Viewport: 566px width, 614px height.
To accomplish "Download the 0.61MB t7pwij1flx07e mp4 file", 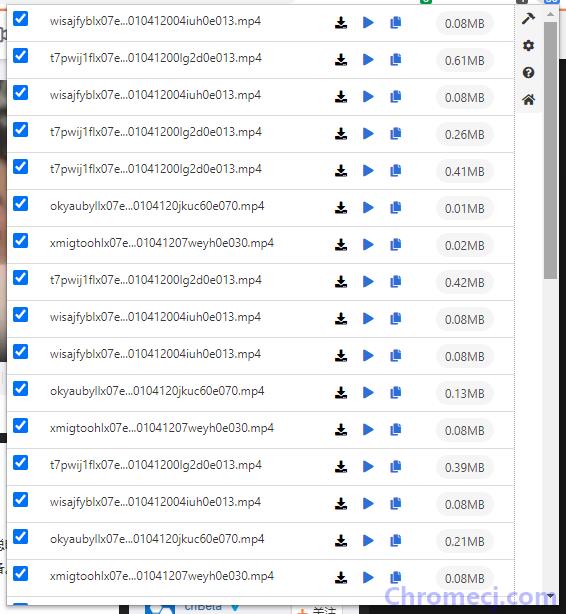I will point(341,60).
